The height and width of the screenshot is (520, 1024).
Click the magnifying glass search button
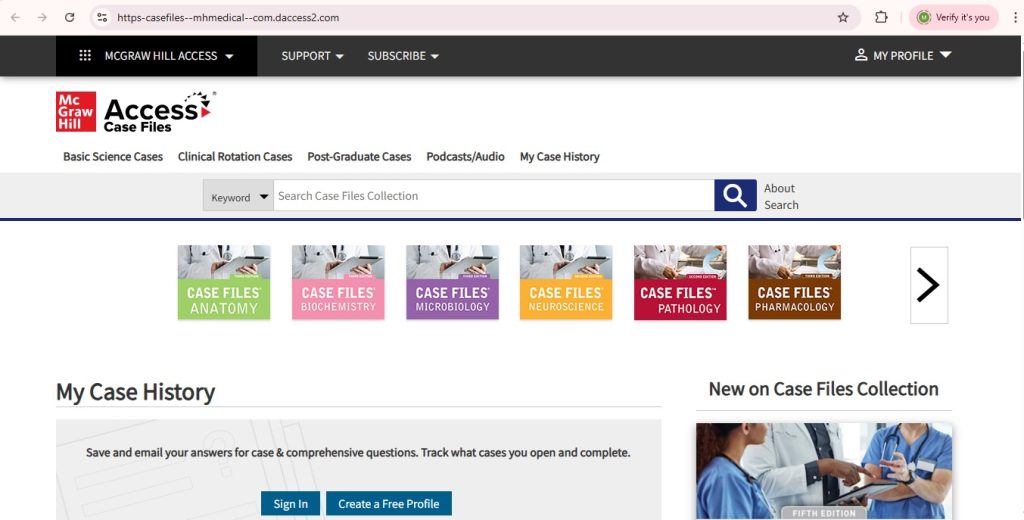click(735, 195)
